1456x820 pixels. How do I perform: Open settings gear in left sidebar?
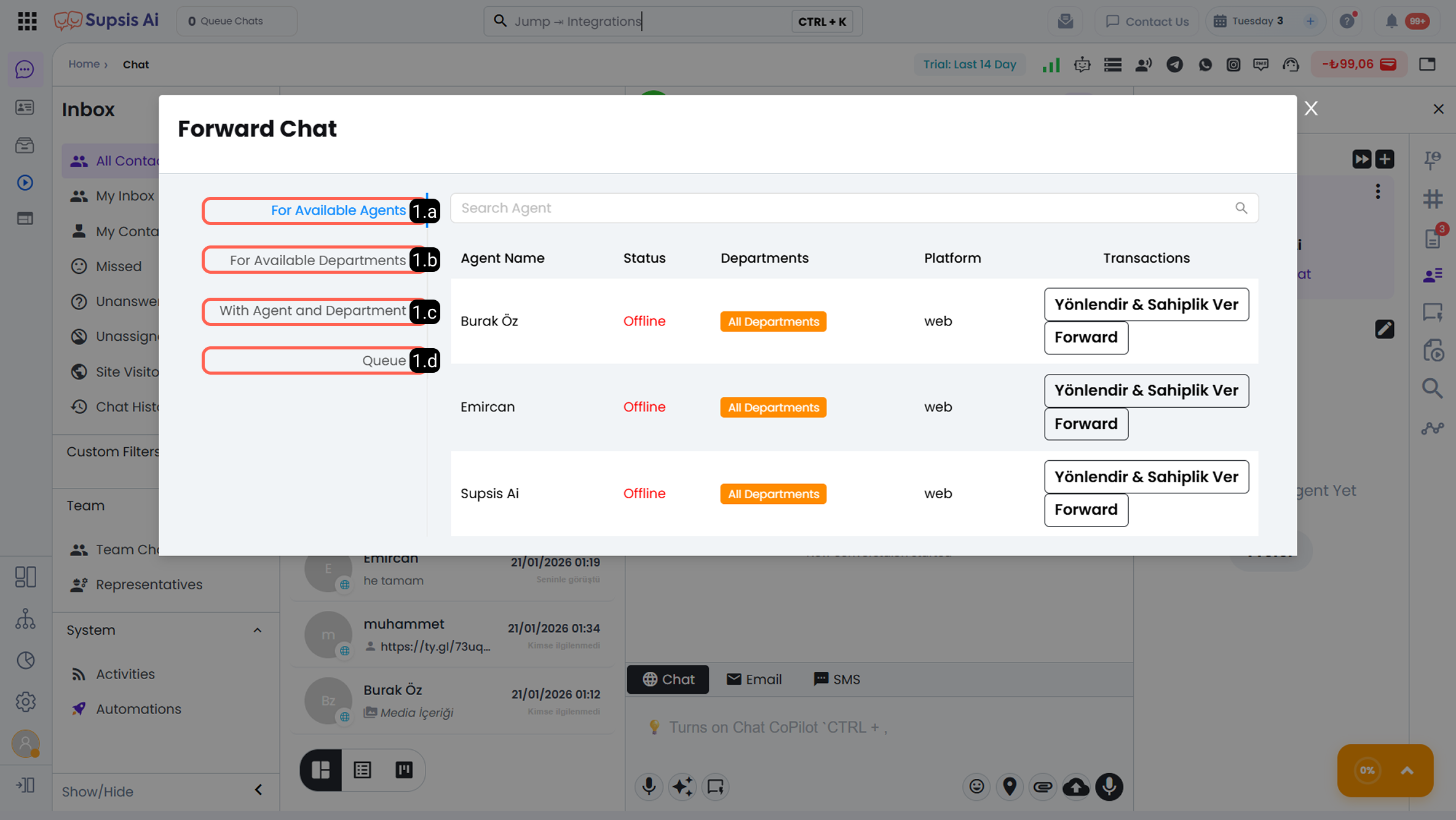click(x=25, y=701)
